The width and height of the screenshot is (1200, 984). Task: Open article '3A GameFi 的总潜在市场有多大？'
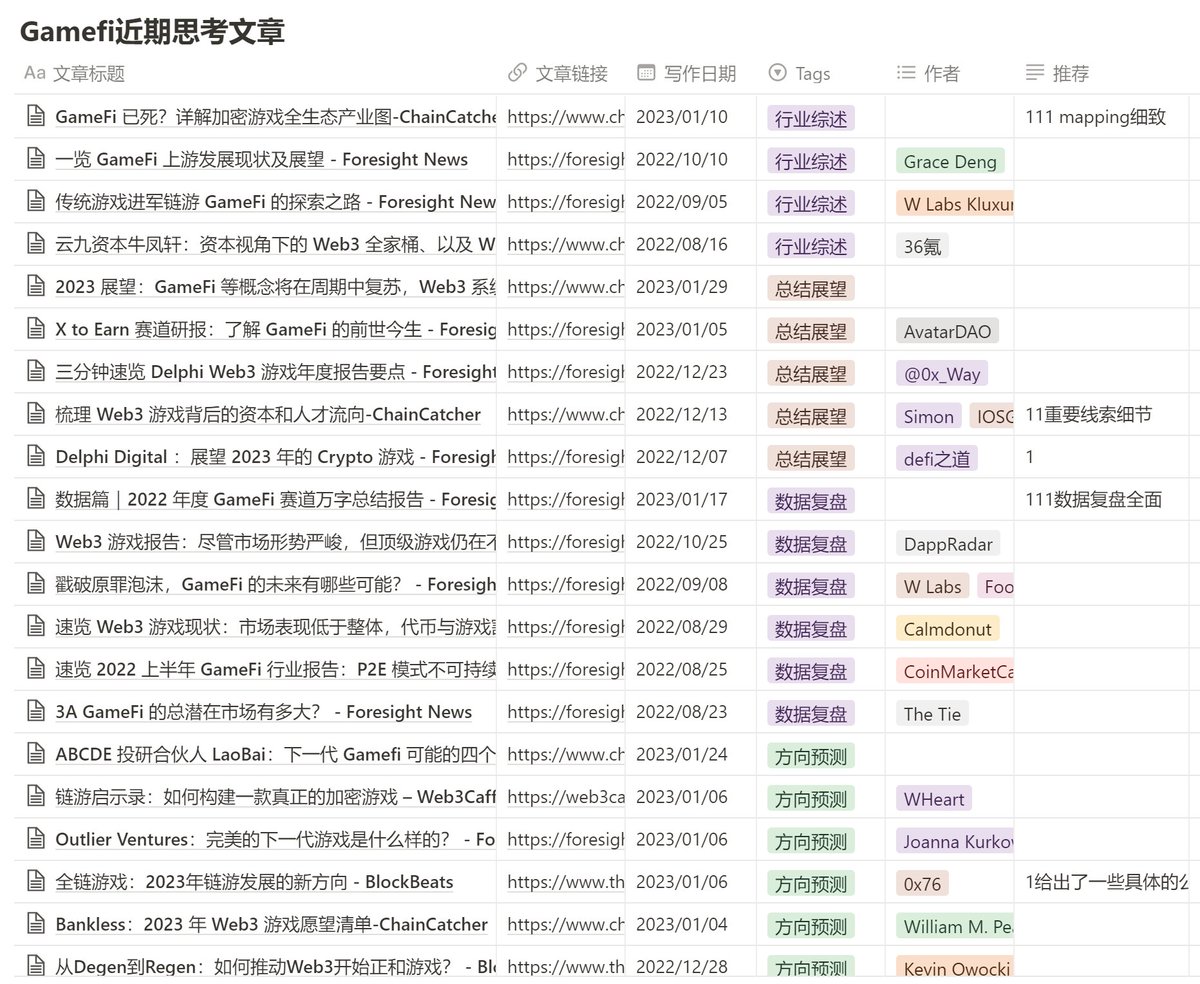pyautogui.click(x=264, y=711)
